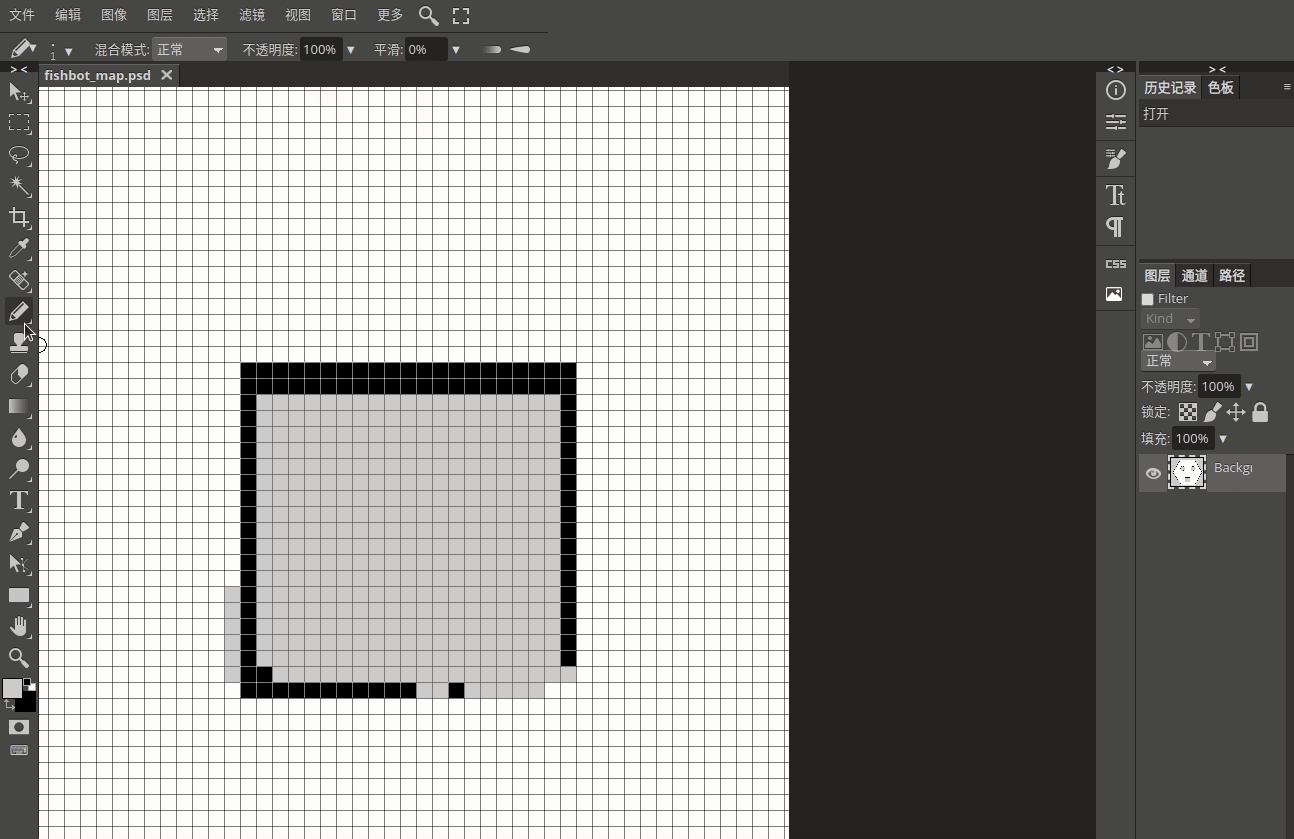The height and width of the screenshot is (839, 1294).
Task: Select the 打开 step in the history panel
Action: pos(1157,114)
